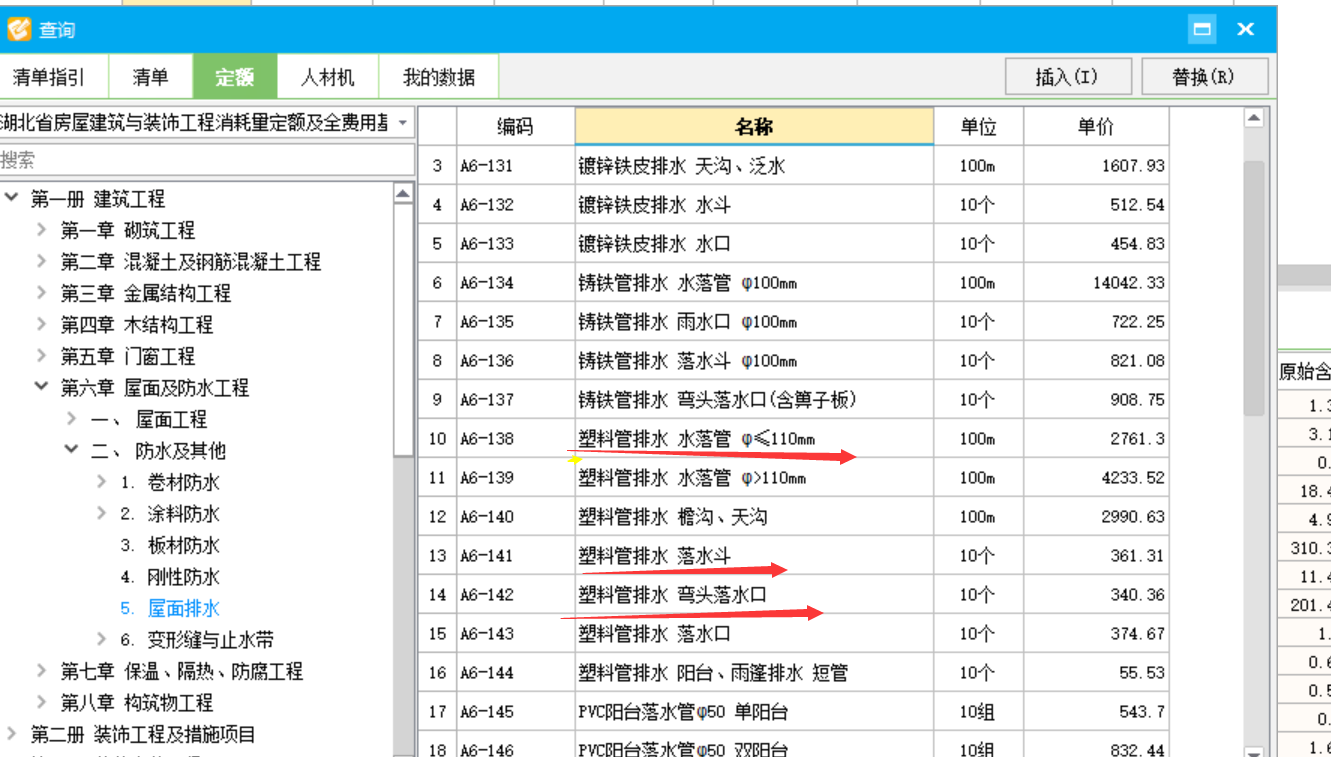Image resolution: width=1331 pixels, height=757 pixels.
Task: Click the 替换(R) button
Action: [1204, 77]
